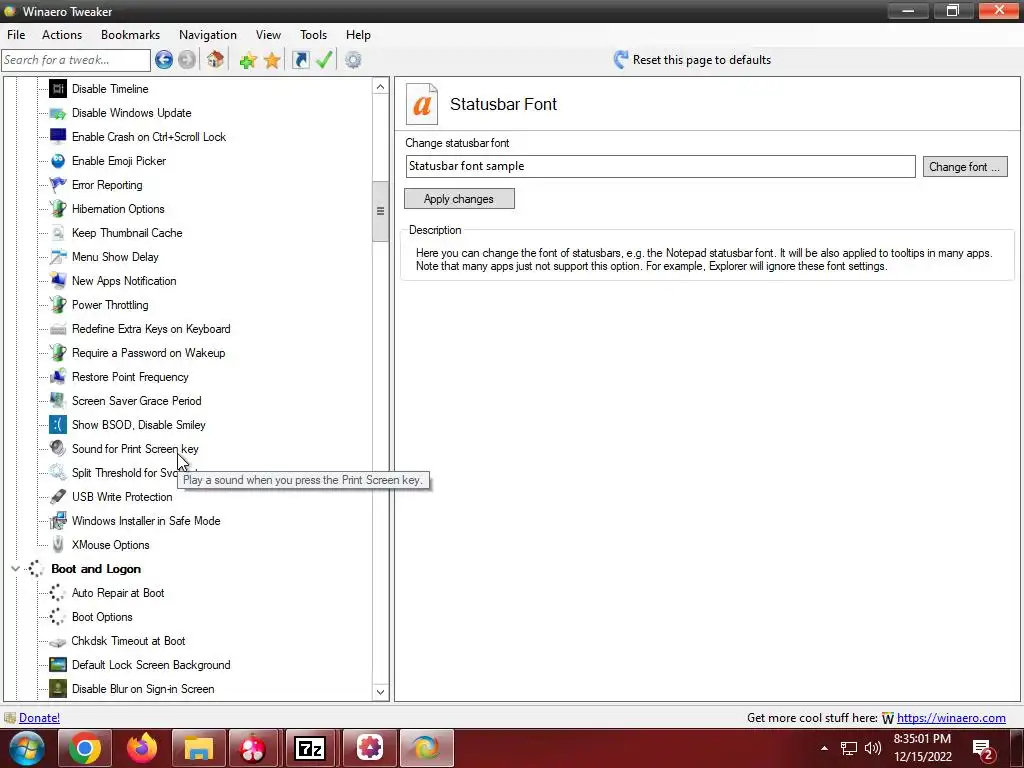This screenshot has width=1024, height=768.
Task: Select Menu Show Delay tweak
Action: point(115,257)
